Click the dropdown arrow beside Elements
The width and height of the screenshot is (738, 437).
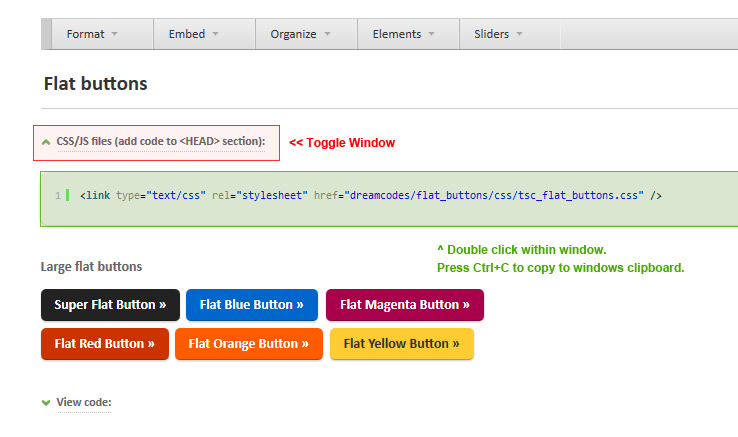pyautogui.click(x=432, y=34)
